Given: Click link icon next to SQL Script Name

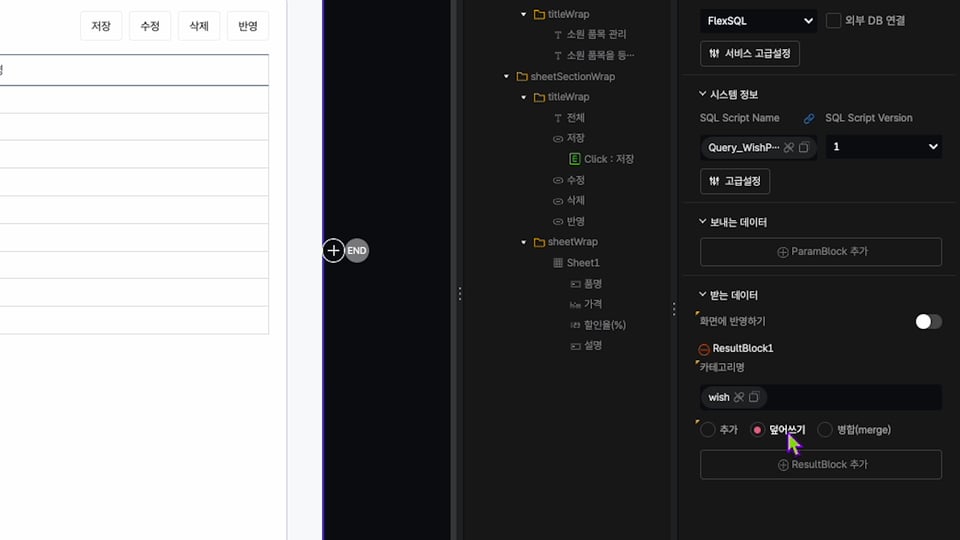Looking at the screenshot, I should (x=809, y=118).
